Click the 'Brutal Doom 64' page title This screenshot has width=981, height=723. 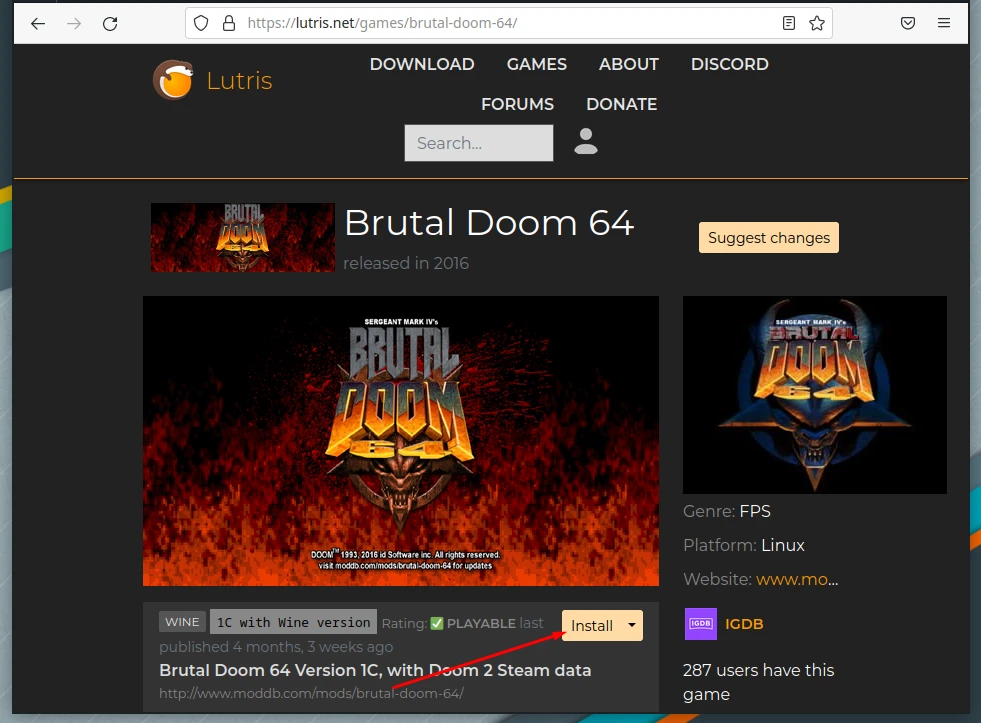point(489,223)
